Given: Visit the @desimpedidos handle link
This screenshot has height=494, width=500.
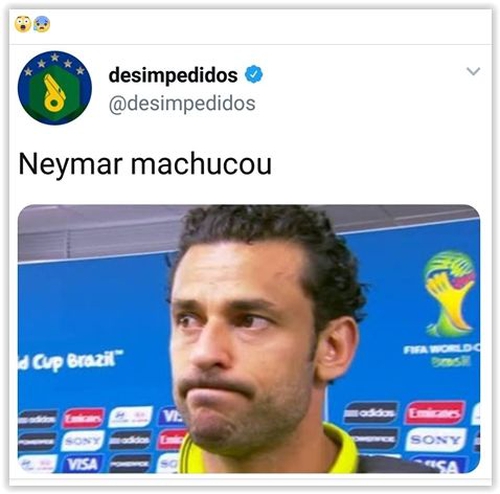Looking at the screenshot, I should (x=182, y=103).
